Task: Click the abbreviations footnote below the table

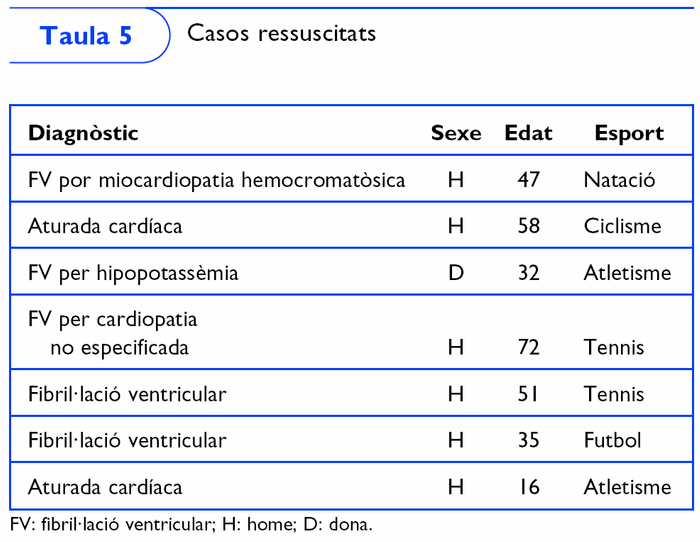Action: click(190, 525)
